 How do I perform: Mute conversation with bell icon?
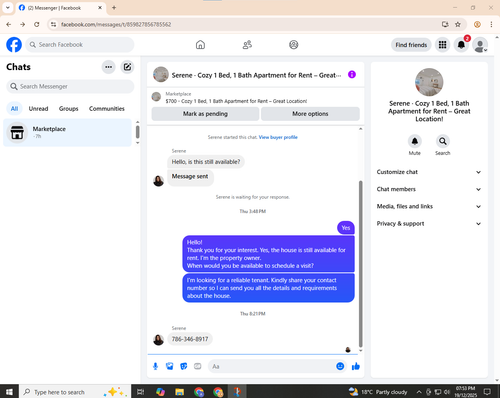pyautogui.click(x=415, y=141)
